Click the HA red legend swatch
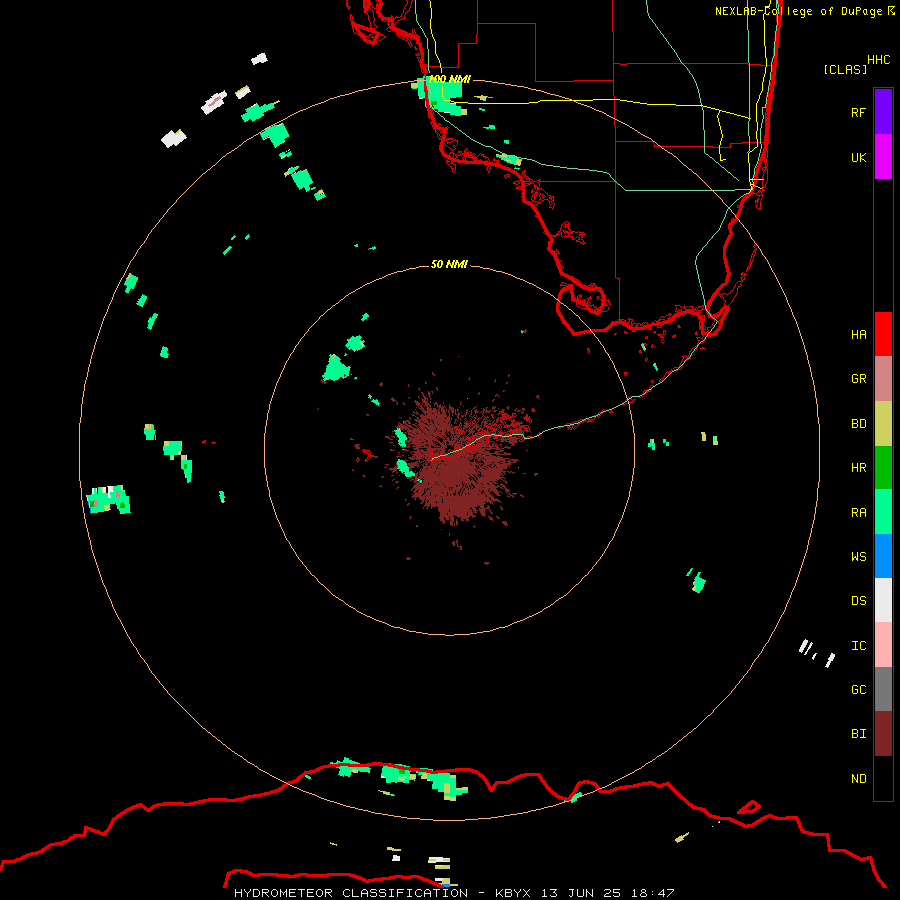Viewport: 900px width, 900px height. [x=883, y=334]
